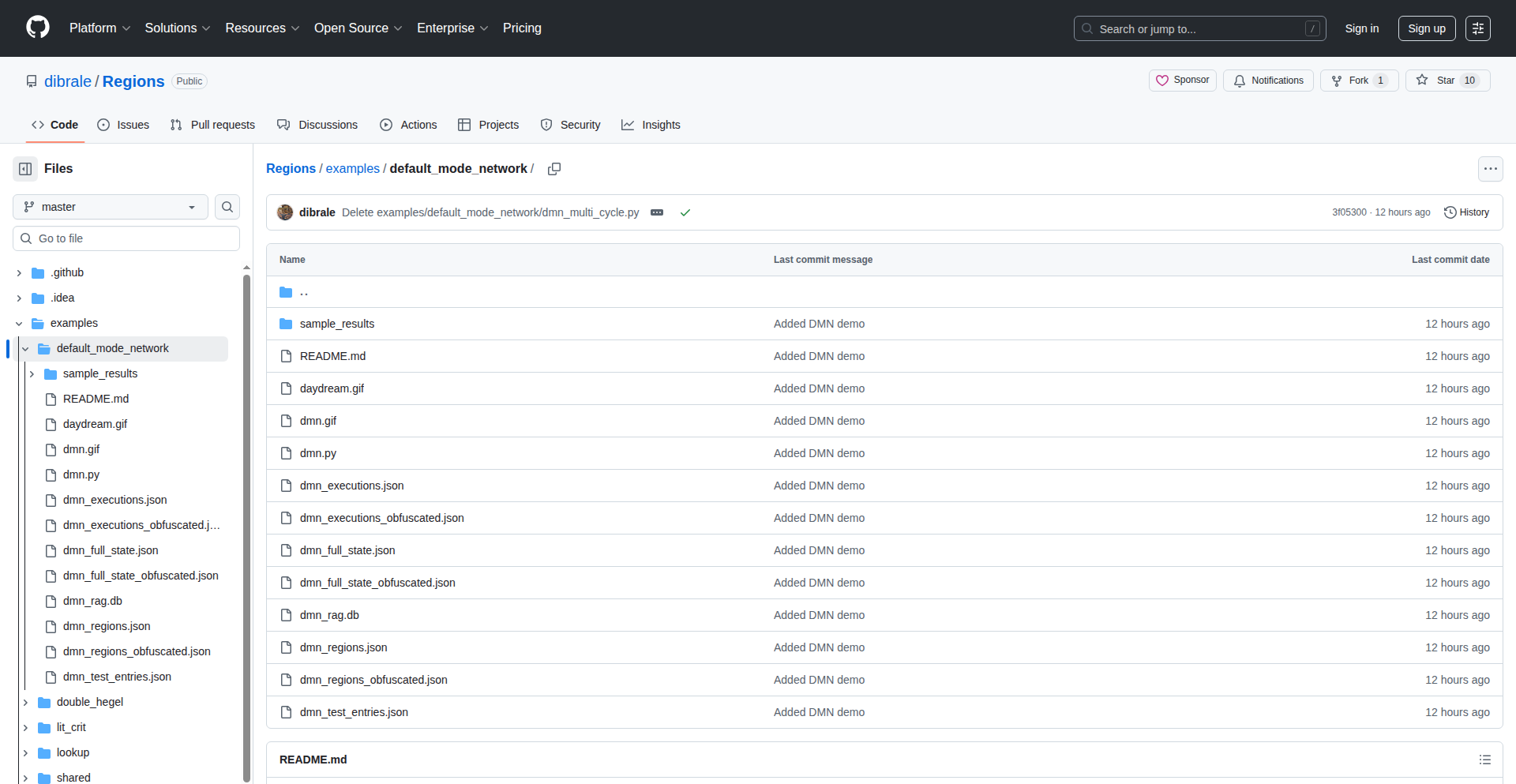Click the Regions breadcrumb link
The height and width of the screenshot is (784, 1516).
point(291,169)
